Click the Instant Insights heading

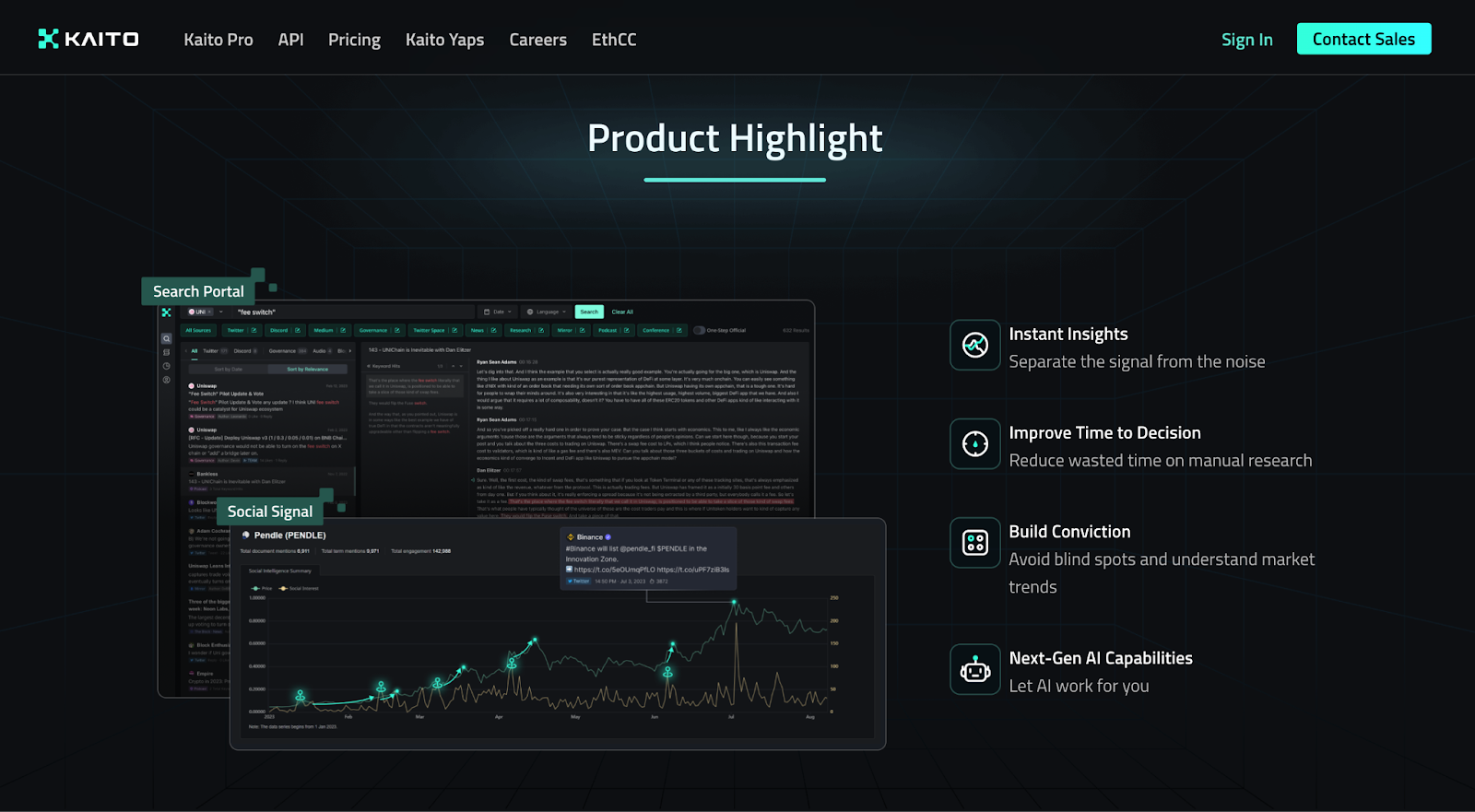(1068, 334)
